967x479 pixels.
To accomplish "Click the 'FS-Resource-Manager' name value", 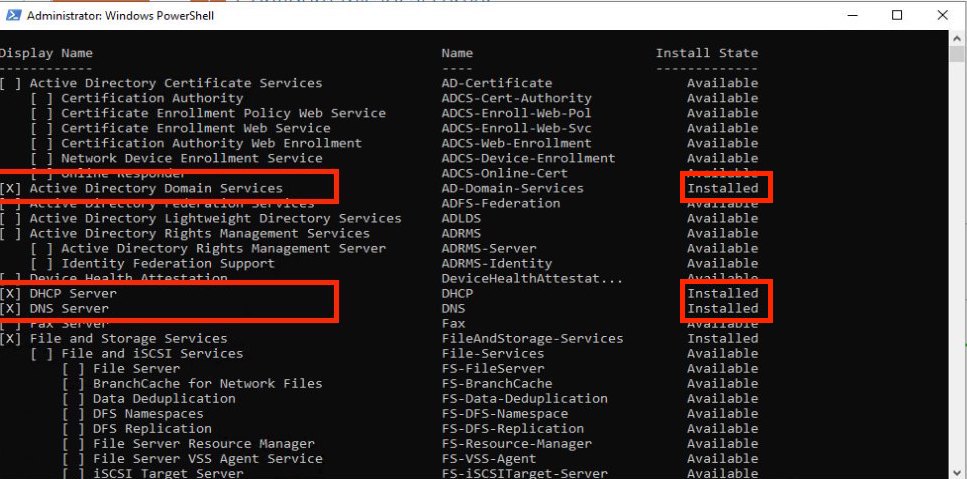I will (x=517, y=444).
